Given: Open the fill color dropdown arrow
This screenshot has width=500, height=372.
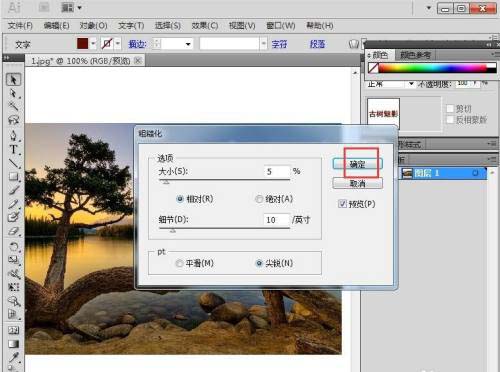Looking at the screenshot, I should pyautogui.click(x=93, y=44).
